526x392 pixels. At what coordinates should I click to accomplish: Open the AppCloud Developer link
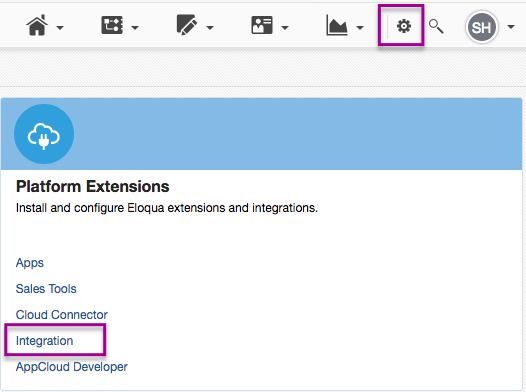click(x=72, y=367)
